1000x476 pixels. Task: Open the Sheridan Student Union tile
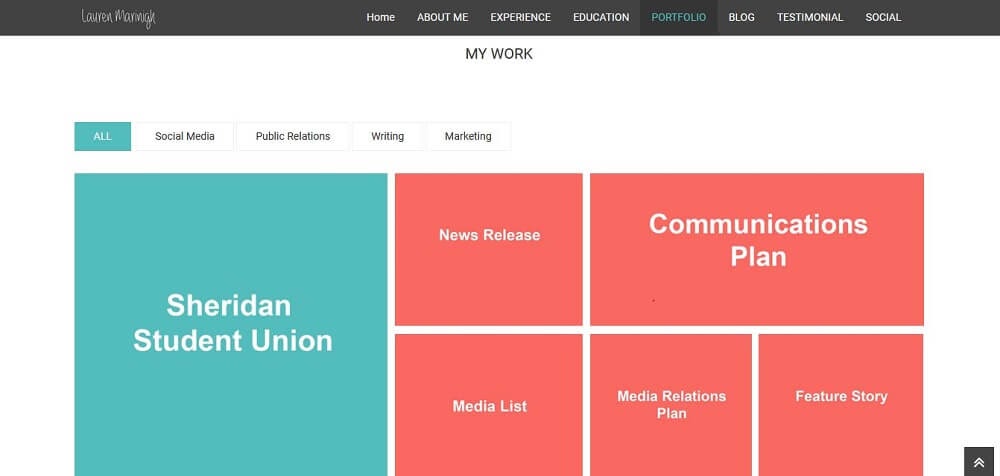tap(231, 324)
